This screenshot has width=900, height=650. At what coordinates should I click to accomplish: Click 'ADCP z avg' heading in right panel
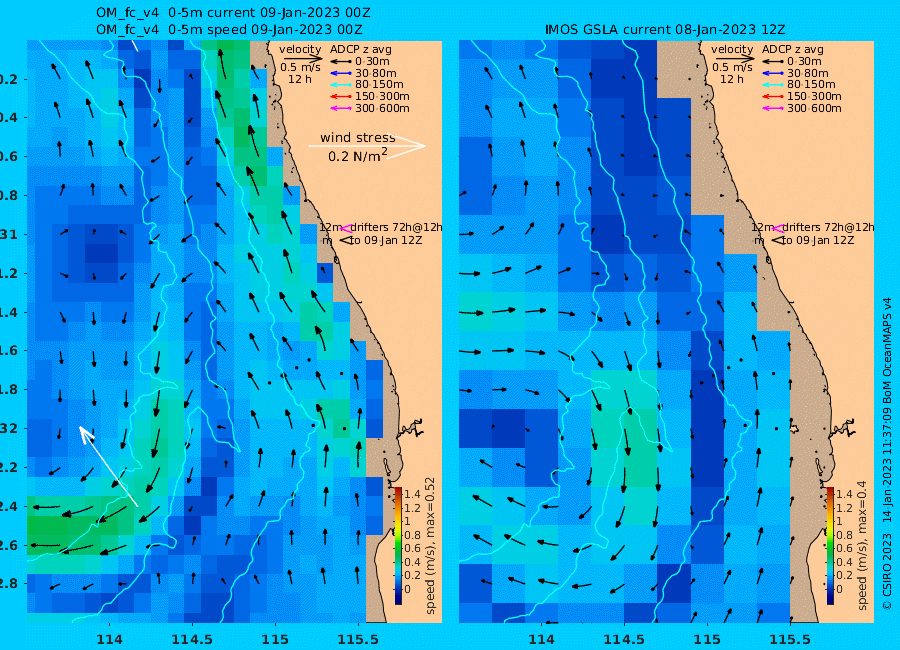point(793,50)
